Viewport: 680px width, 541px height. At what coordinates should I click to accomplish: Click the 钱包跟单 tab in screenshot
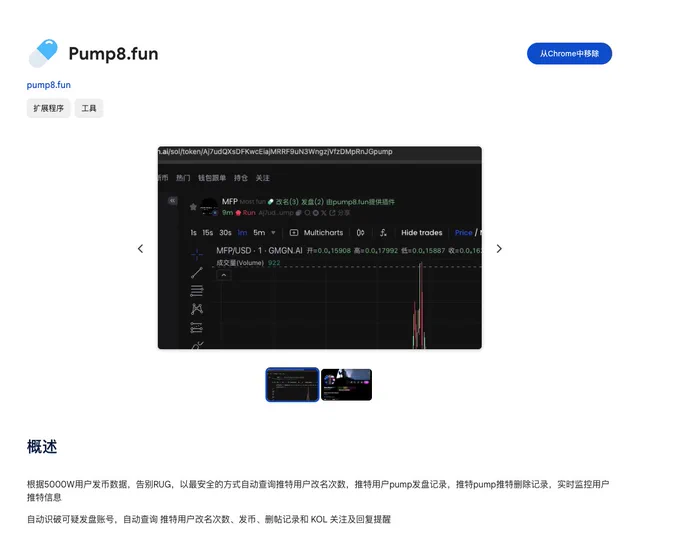pos(212,178)
